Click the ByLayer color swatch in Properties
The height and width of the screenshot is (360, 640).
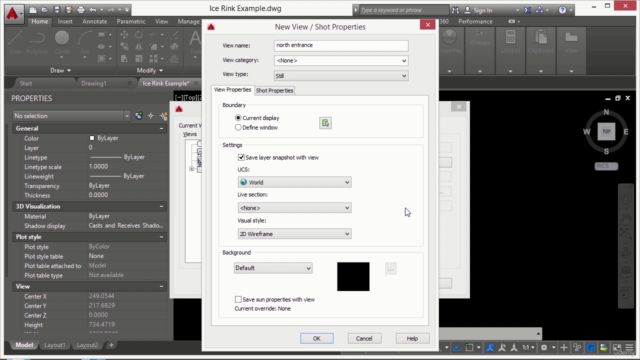point(92,138)
